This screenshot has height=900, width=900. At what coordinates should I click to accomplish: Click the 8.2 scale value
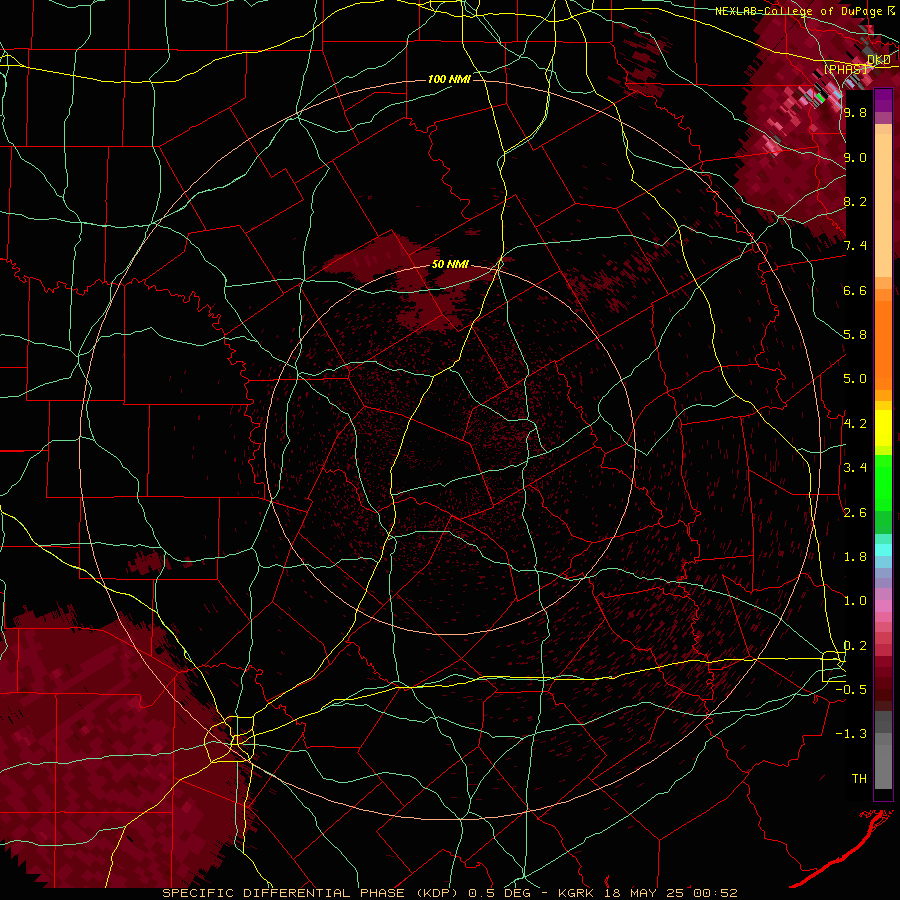(855, 201)
